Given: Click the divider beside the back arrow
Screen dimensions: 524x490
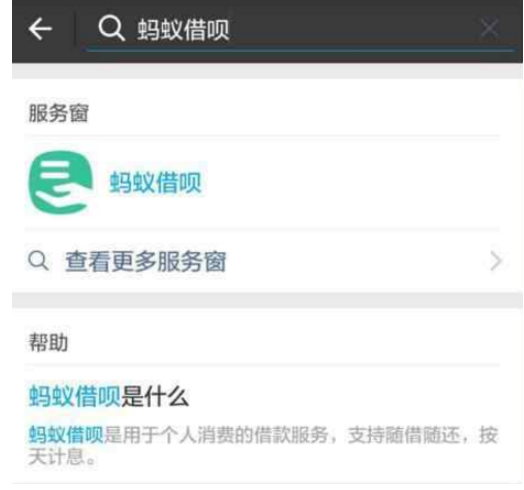Looking at the screenshot, I should 75,29.
